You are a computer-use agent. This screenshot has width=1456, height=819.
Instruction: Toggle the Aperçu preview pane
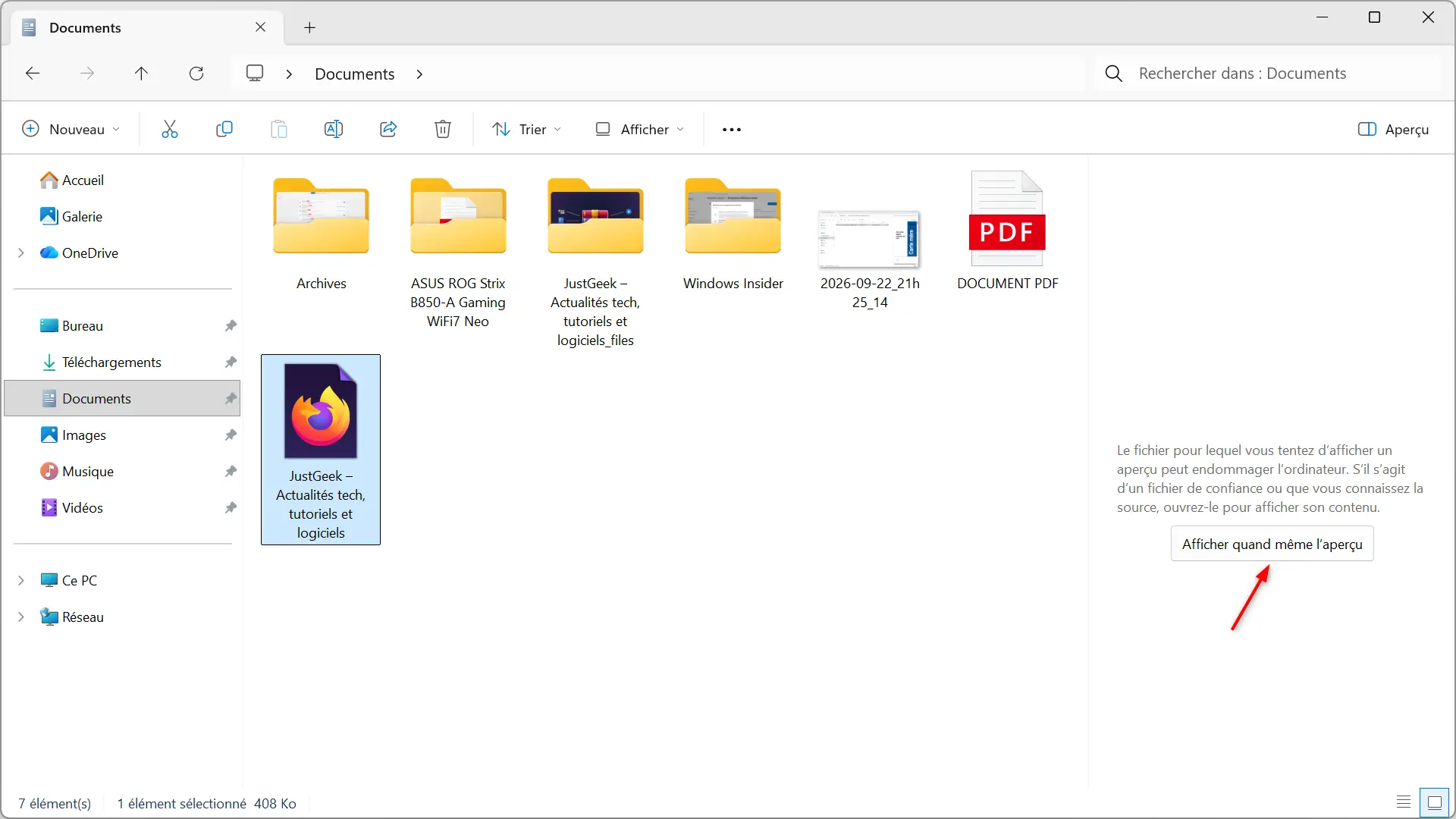(1393, 130)
